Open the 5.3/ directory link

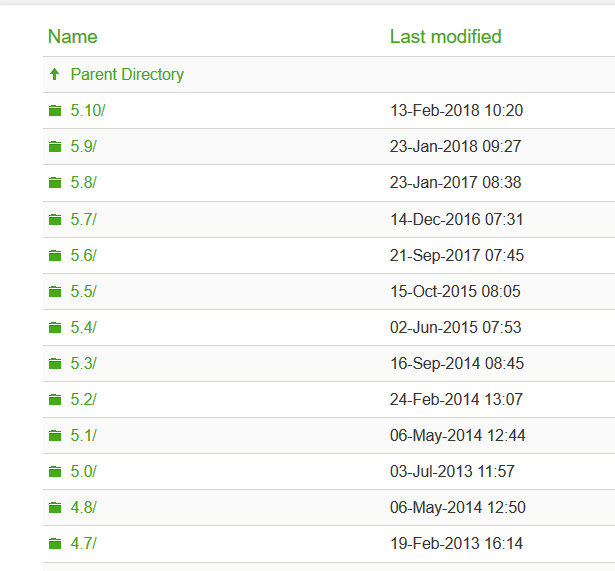coord(84,364)
